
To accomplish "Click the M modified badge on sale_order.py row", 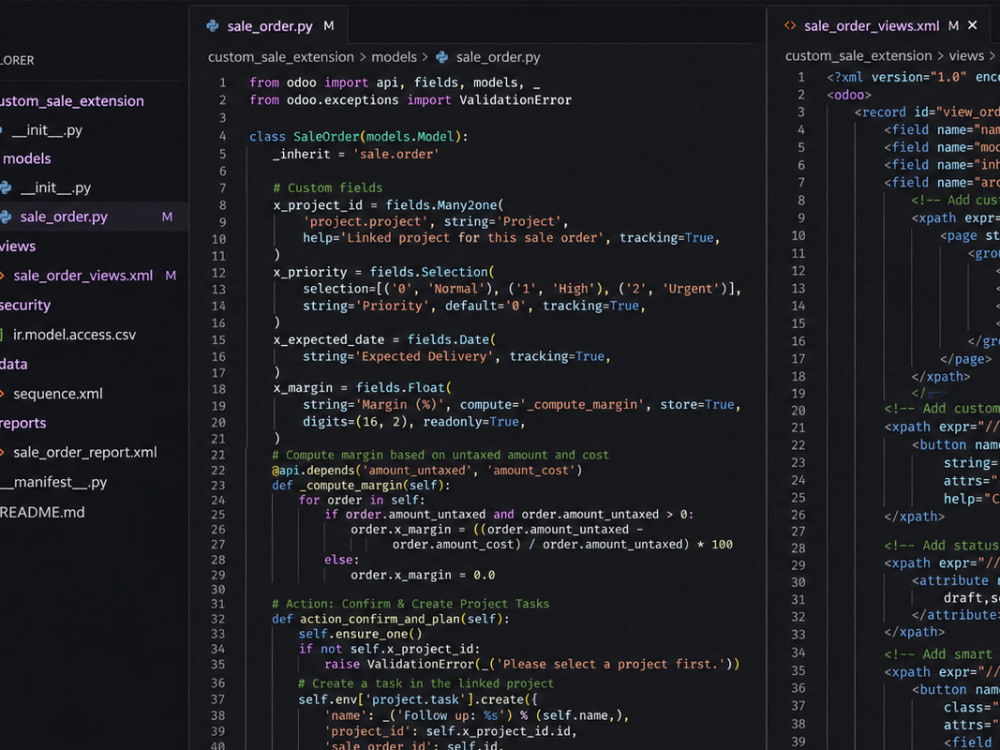I will tap(167, 217).
